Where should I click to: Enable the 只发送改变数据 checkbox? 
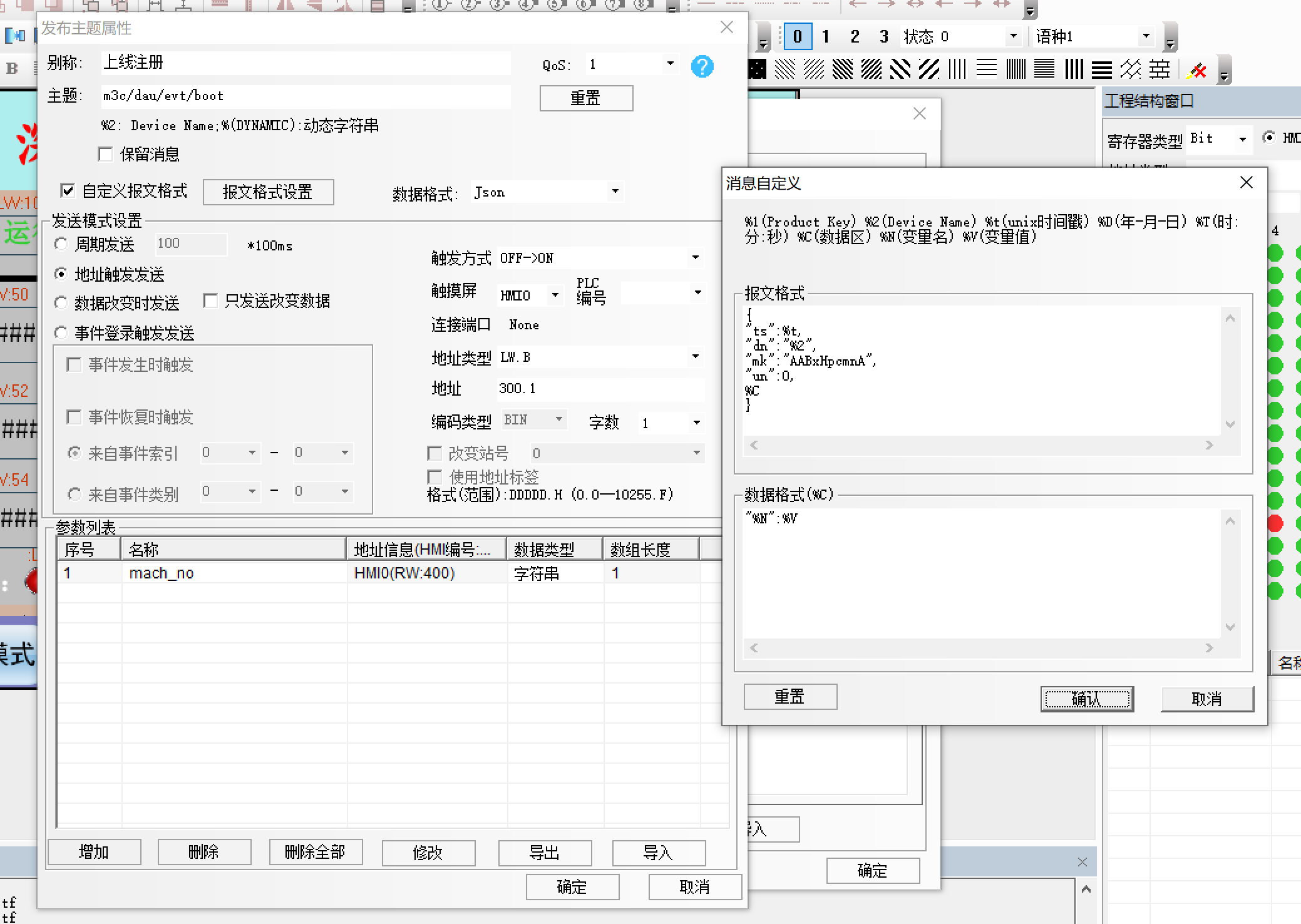click(210, 301)
